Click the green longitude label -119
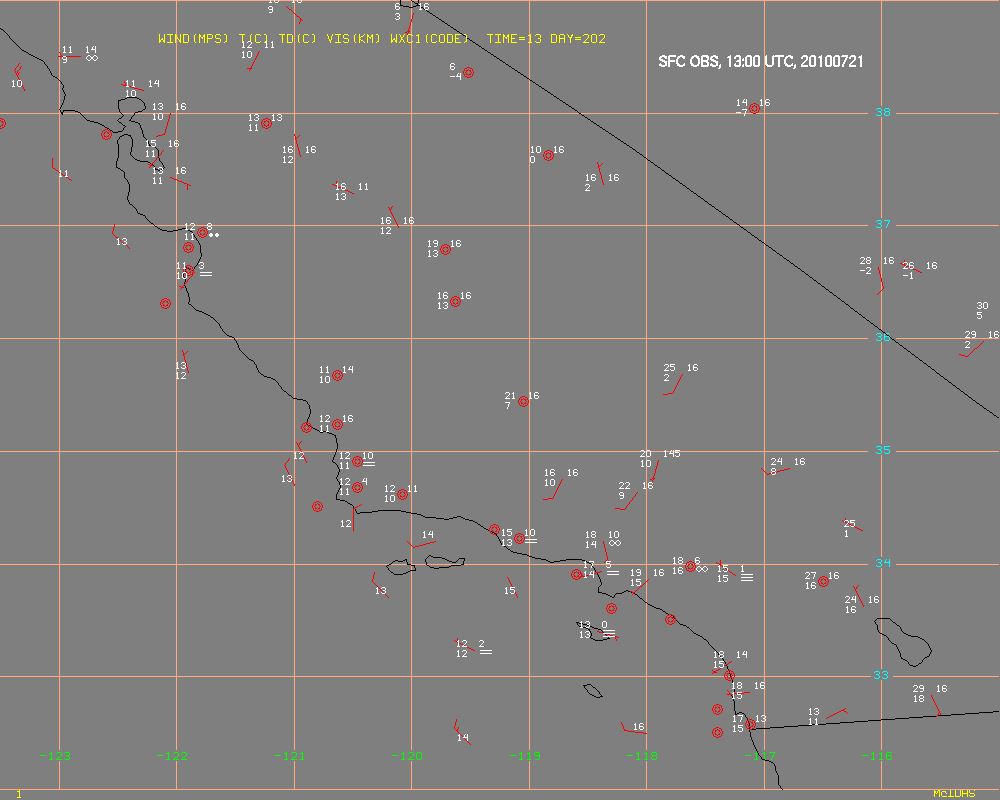 tap(525, 757)
